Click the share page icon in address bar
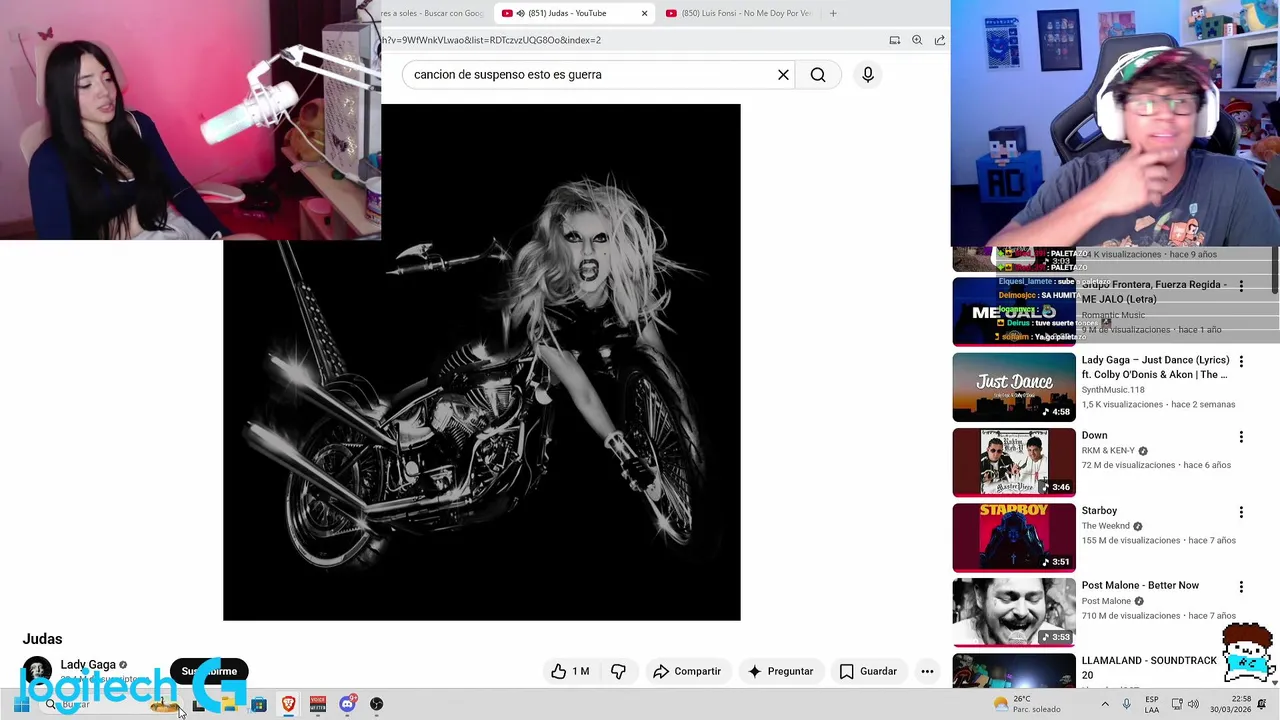The height and width of the screenshot is (720, 1280). click(x=940, y=40)
